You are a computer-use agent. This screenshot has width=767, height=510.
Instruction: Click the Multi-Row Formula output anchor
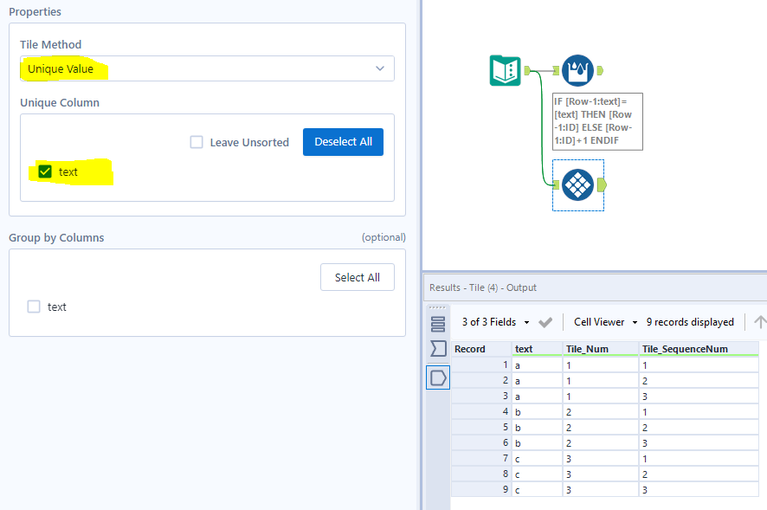click(x=600, y=71)
